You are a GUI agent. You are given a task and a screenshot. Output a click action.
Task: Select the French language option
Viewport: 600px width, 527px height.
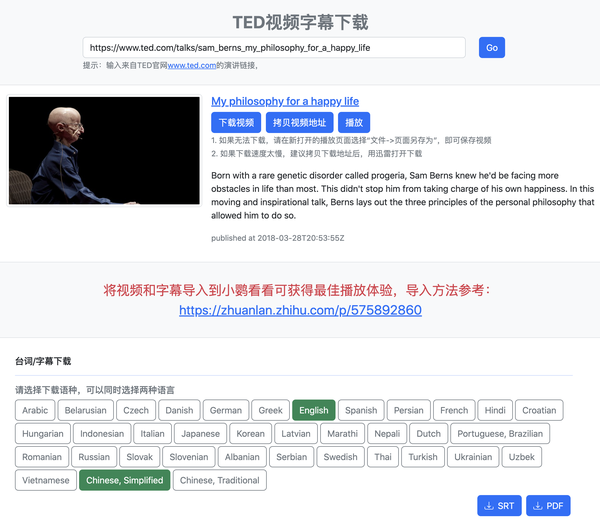[x=454, y=410]
